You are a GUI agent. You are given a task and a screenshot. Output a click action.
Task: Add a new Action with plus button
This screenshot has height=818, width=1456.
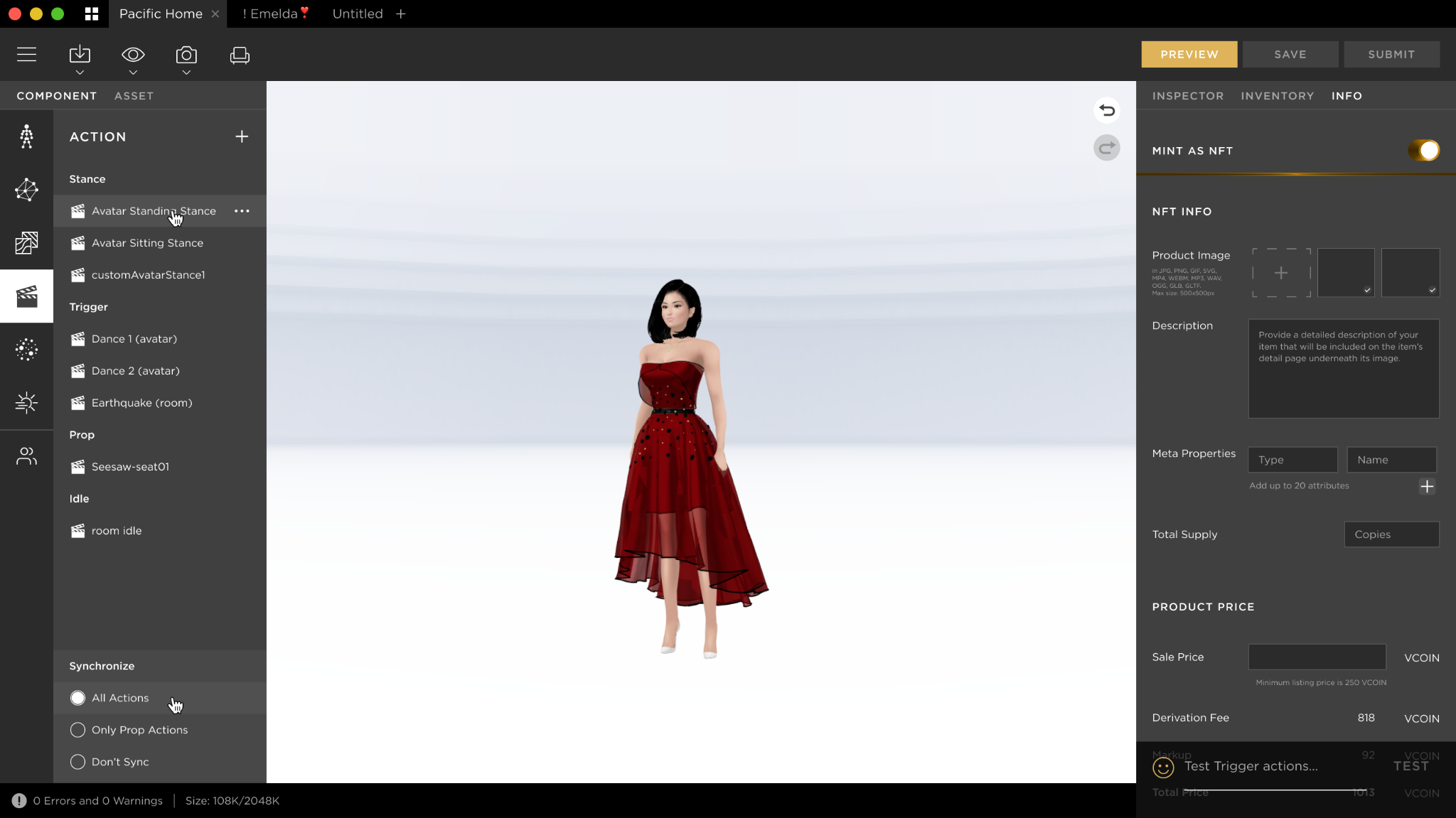[242, 136]
